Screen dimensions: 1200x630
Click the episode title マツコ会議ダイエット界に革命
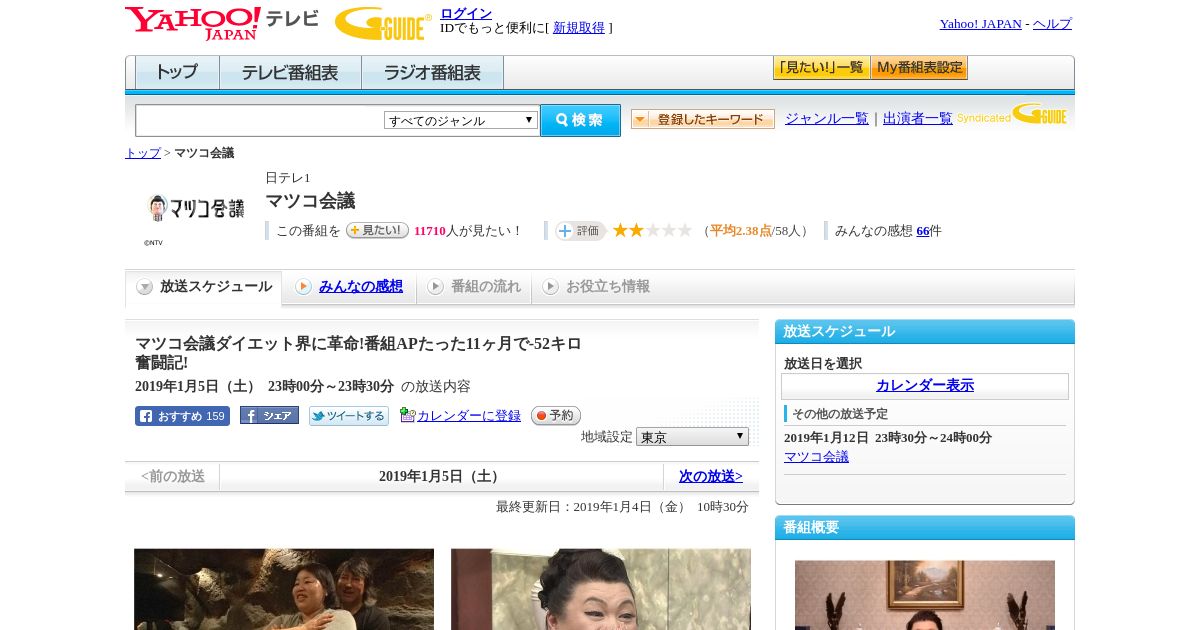point(358,353)
